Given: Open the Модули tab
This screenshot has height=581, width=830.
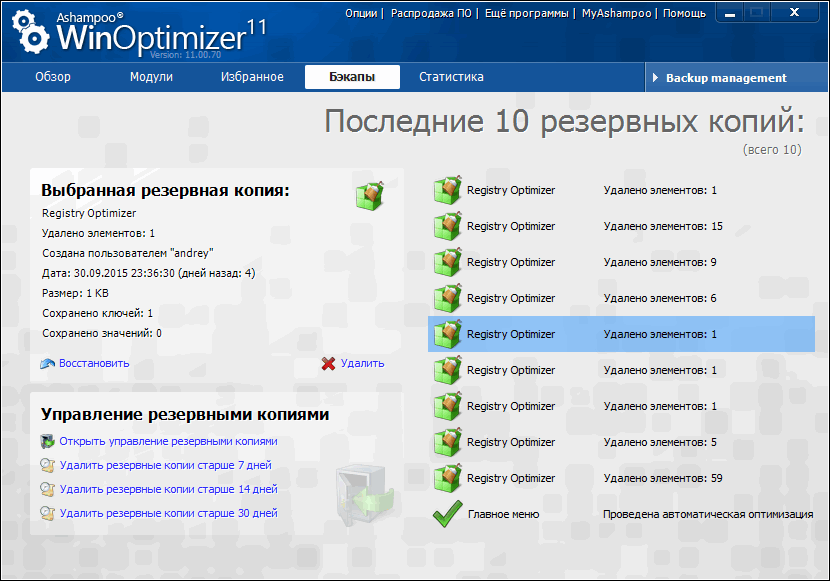Looking at the screenshot, I should click(151, 77).
